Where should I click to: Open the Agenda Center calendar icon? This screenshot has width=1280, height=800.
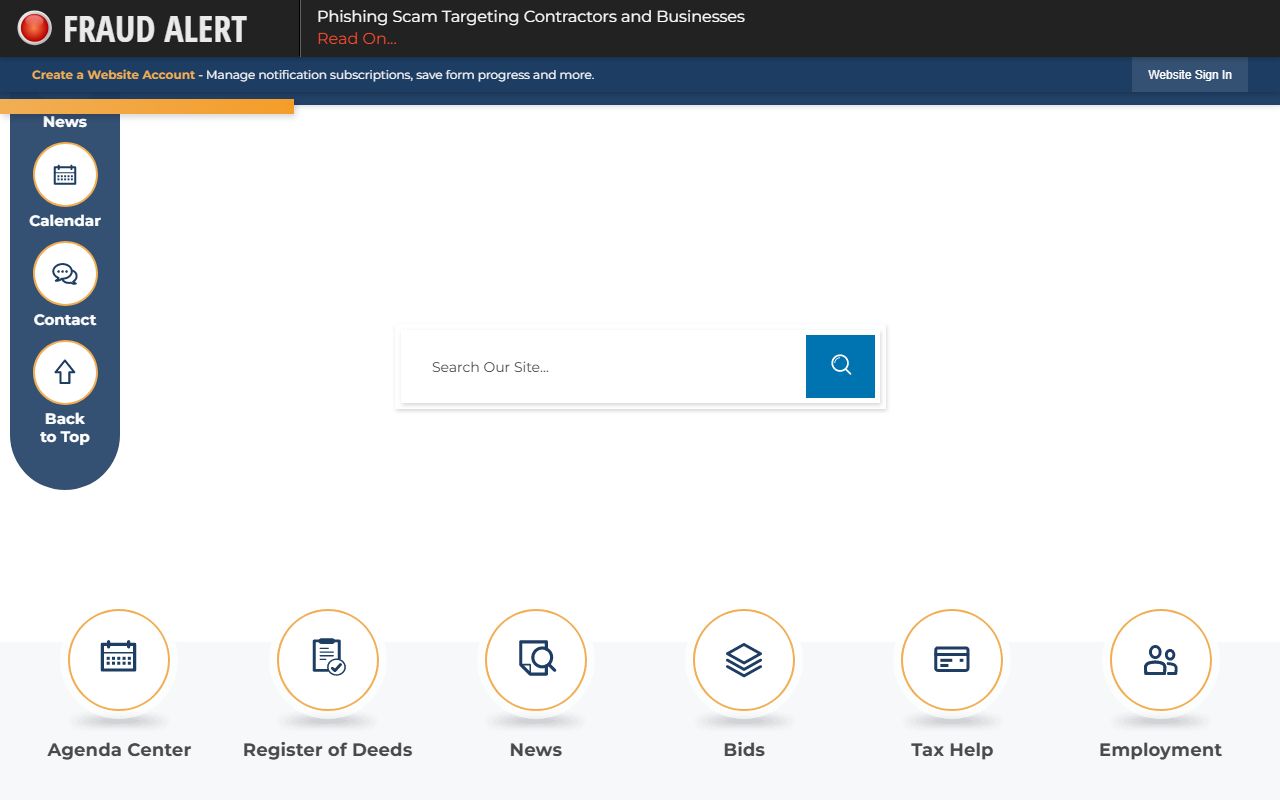coord(119,660)
